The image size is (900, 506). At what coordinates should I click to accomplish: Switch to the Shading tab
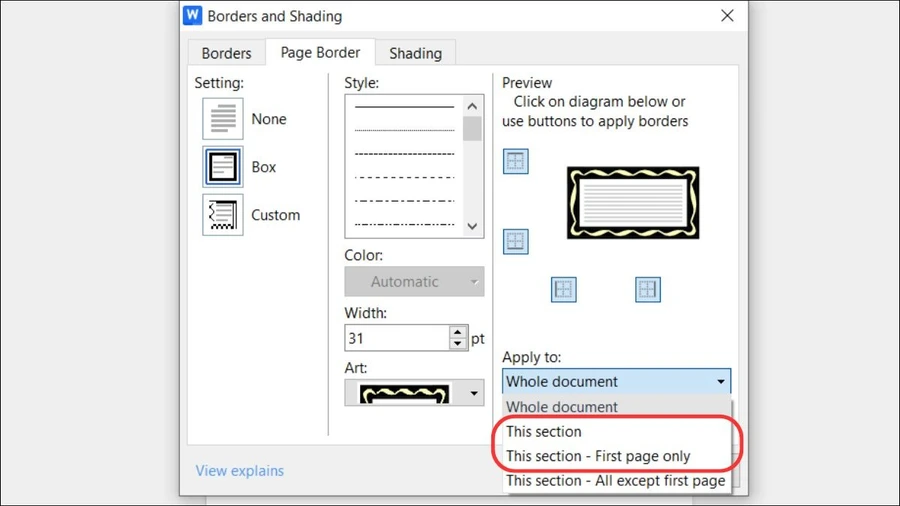pyautogui.click(x=416, y=53)
